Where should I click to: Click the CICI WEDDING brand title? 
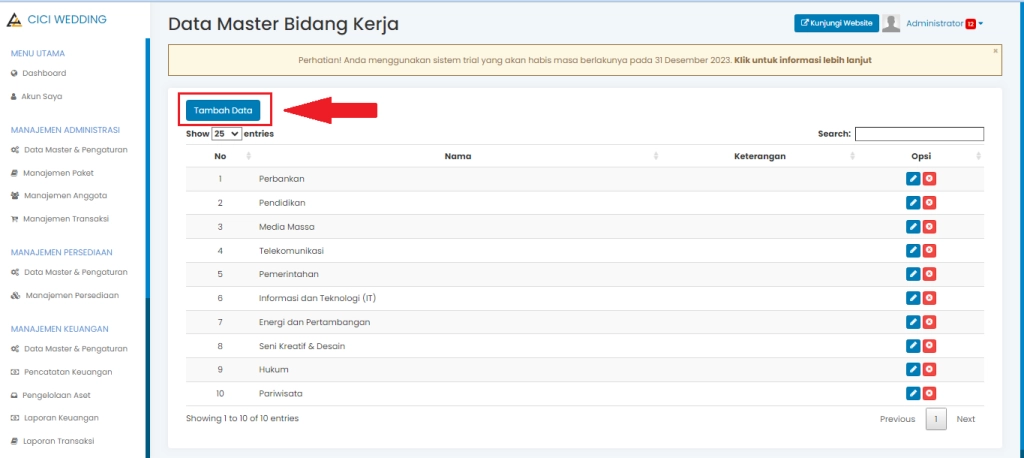(x=67, y=20)
